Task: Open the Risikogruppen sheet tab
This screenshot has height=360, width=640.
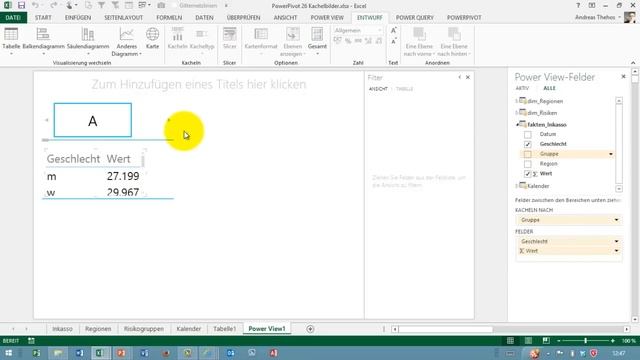Action: click(144, 329)
